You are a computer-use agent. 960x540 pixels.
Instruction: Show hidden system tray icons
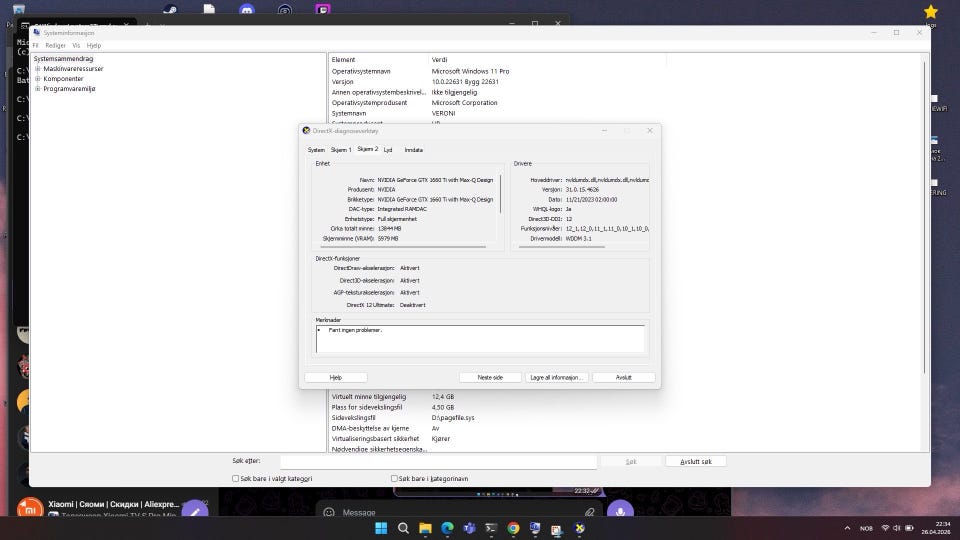click(x=847, y=528)
